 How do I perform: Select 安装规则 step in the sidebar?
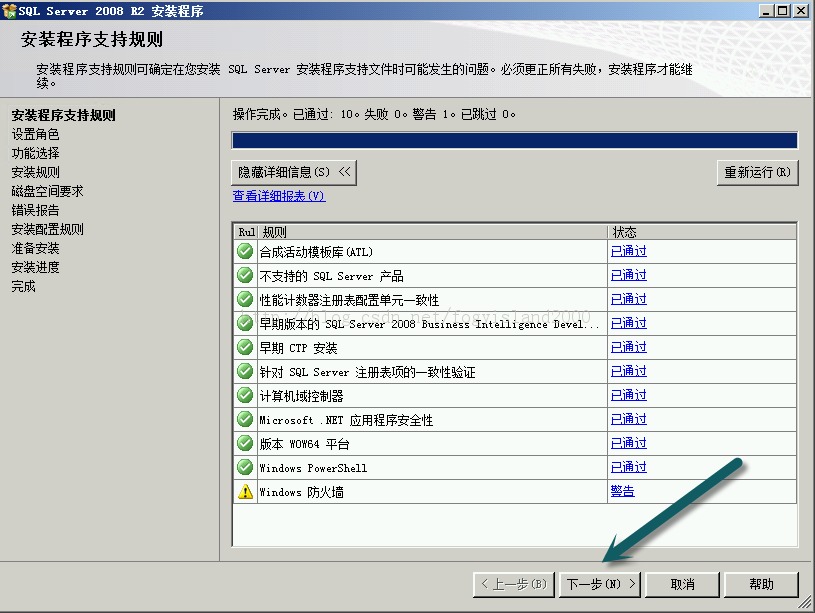point(35,172)
